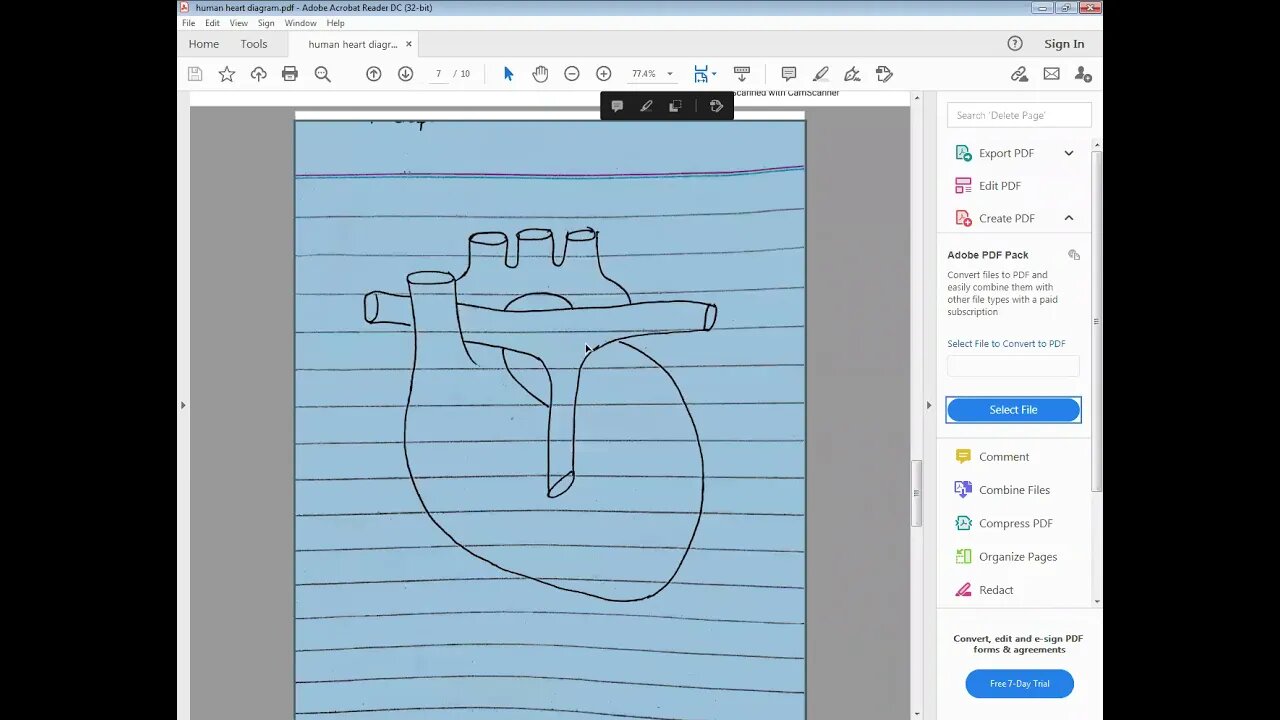Open the page fit options dropdown arrow
The image size is (1280, 720).
pyautogui.click(x=714, y=74)
